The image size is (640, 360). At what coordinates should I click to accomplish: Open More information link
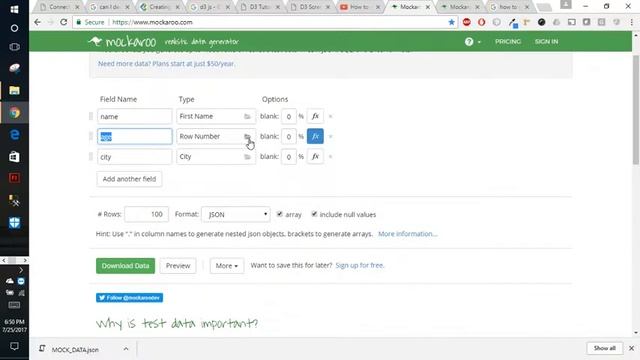click(407, 234)
